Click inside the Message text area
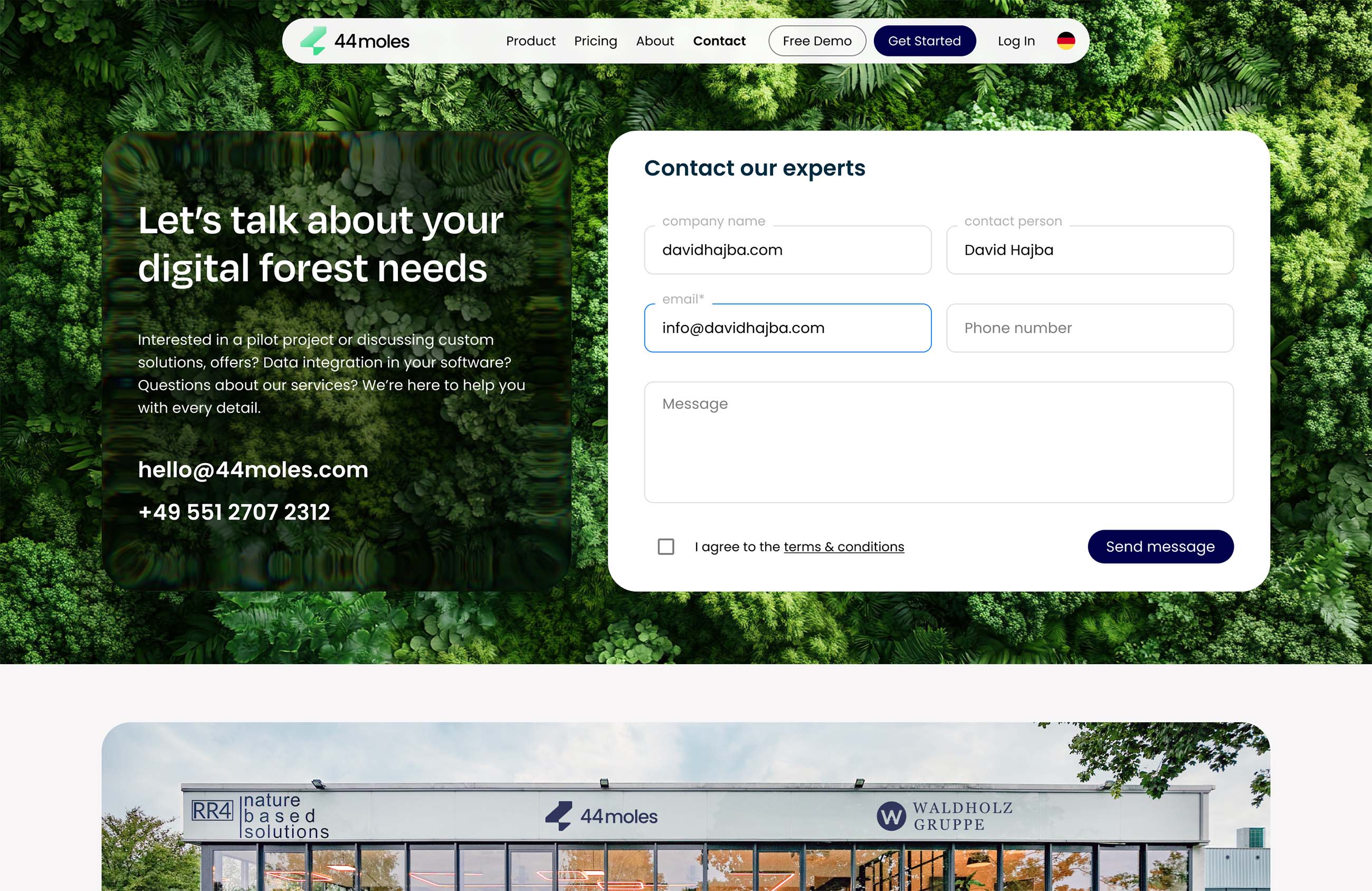The height and width of the screenshot is (891, 1372). click(x=938, y=442)
